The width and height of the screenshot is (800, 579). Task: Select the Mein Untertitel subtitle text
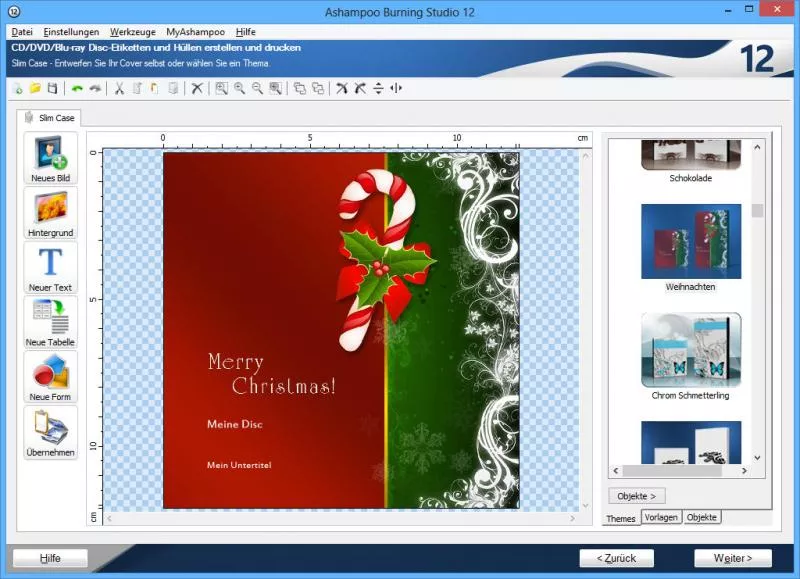(239, 465)
